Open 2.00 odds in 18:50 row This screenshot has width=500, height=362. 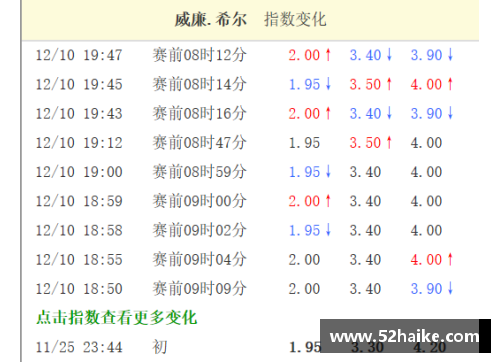pos(304,289)
